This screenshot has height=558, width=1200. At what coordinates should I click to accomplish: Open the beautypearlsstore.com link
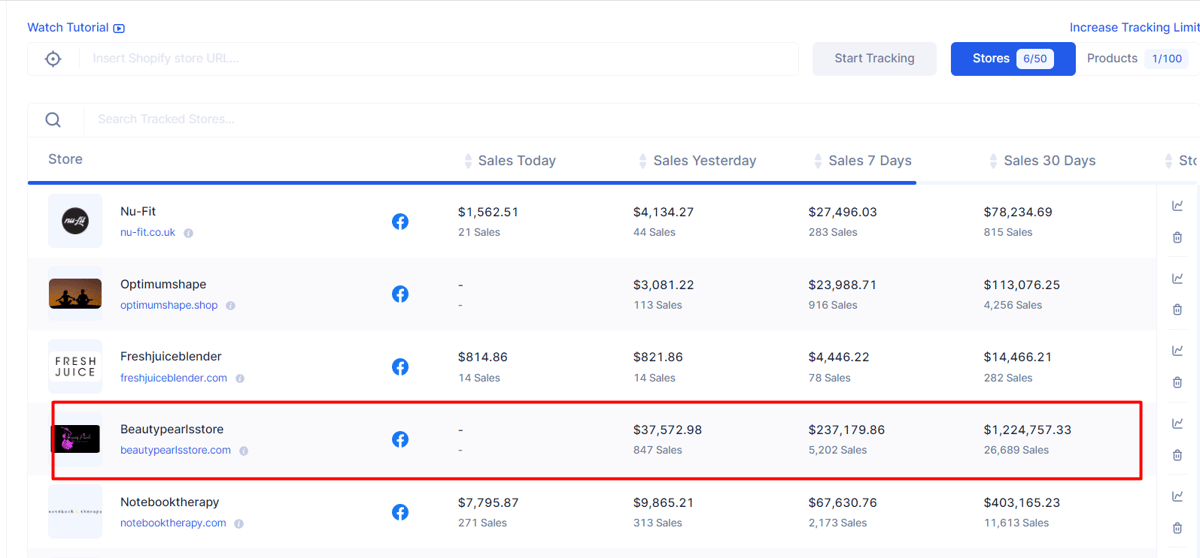(x=175, y=450)
